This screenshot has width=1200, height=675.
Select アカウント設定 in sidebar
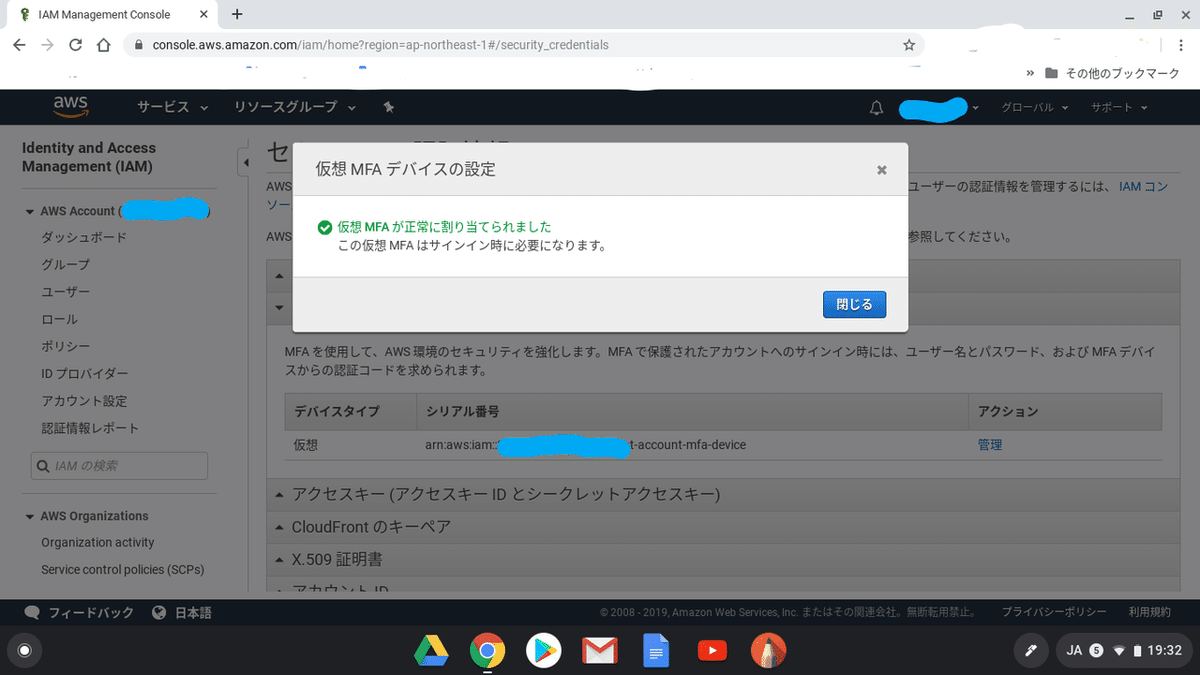(84, 401)
